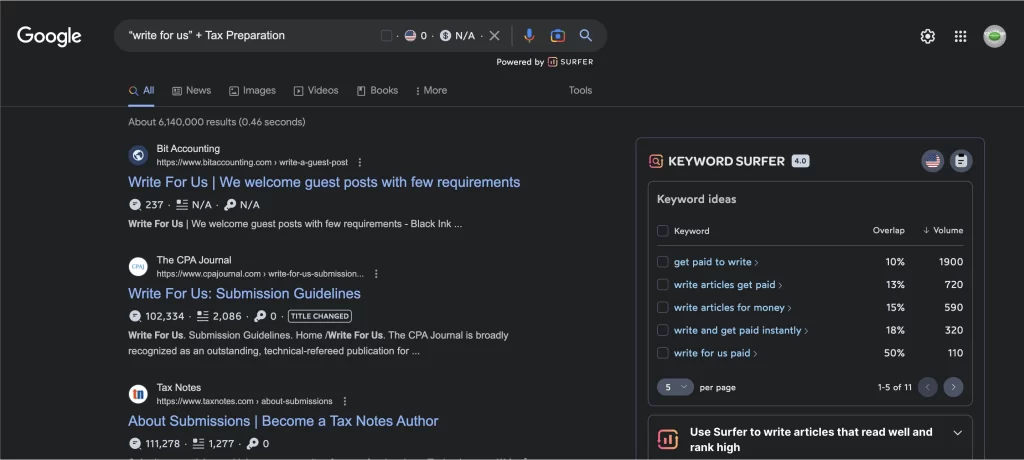Open options menu for Bit Accounting result
The width and height of the screenshot is (1024, 460).
click(x=360, y=162)
